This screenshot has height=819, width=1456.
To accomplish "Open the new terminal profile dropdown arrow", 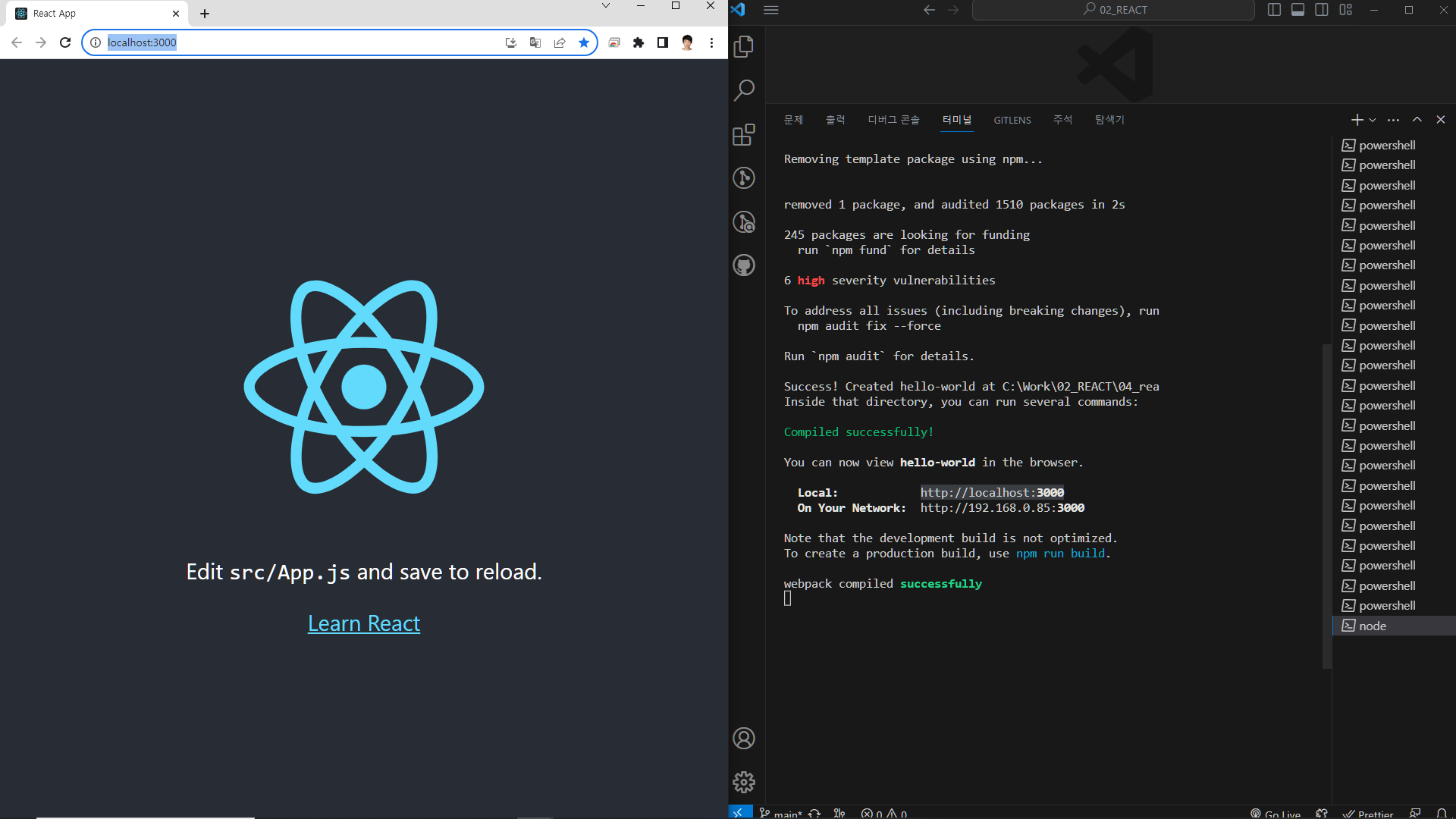I will coord(1373,120).
